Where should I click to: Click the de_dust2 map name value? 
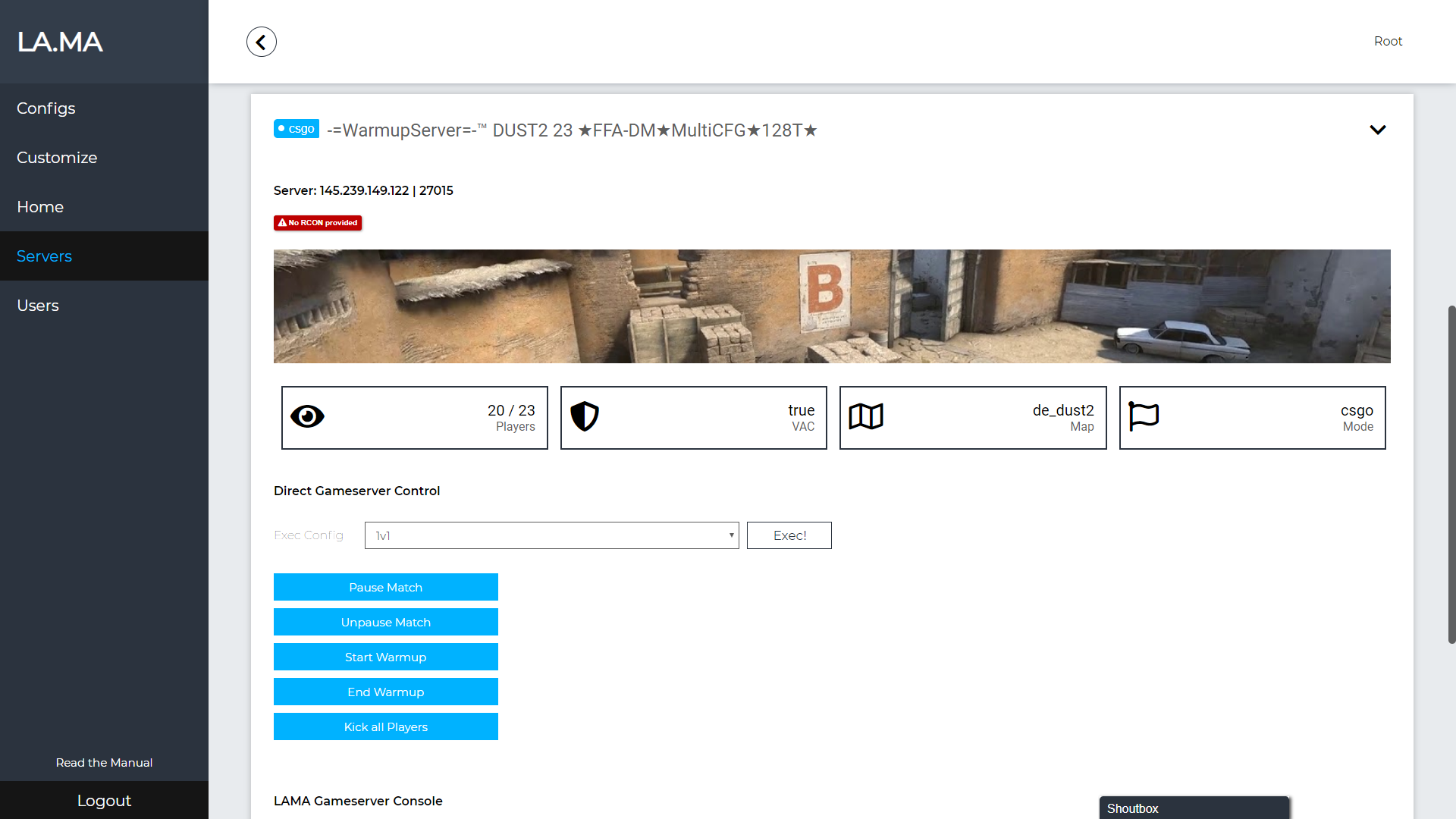[1063, 410]
